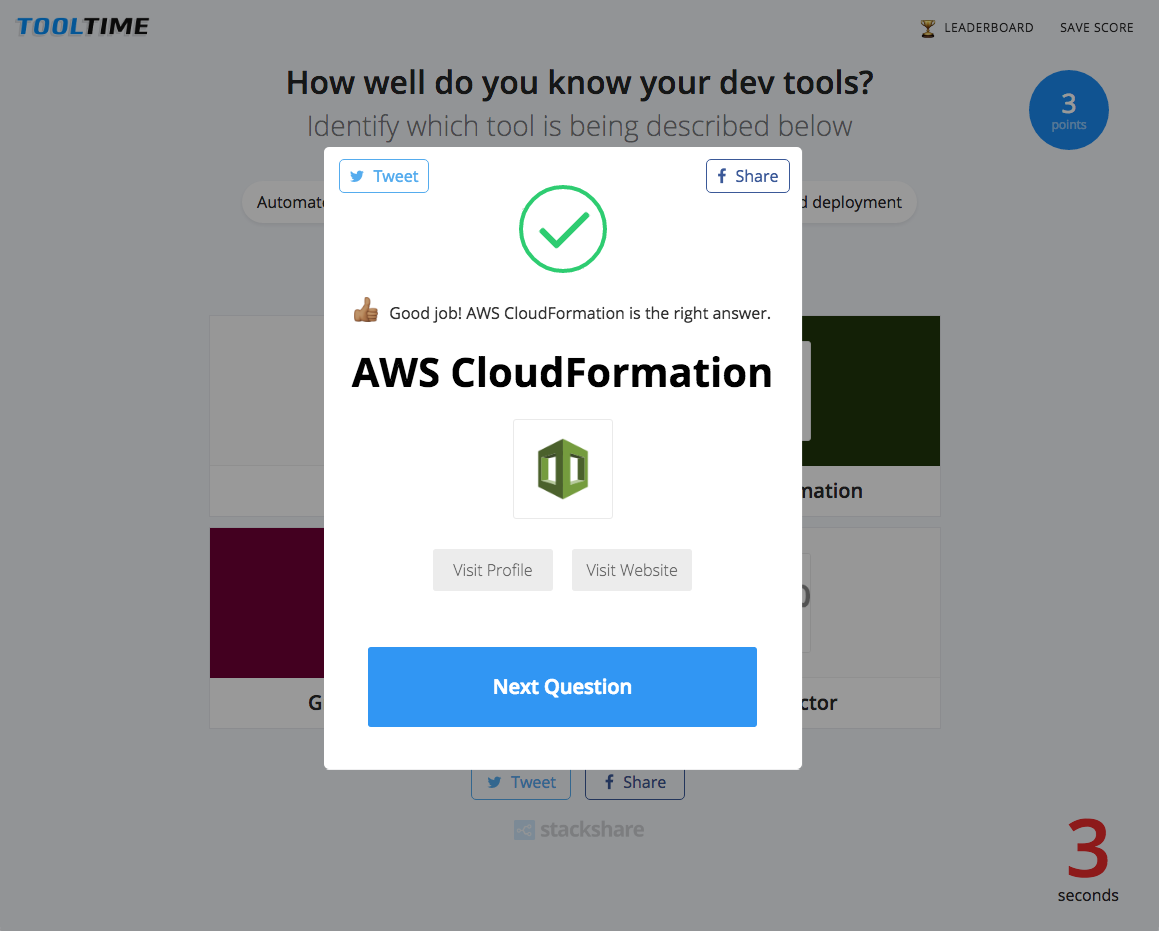1159x931 pixels.
Task: Click the stackshare logo
Action: click(579, 830)
